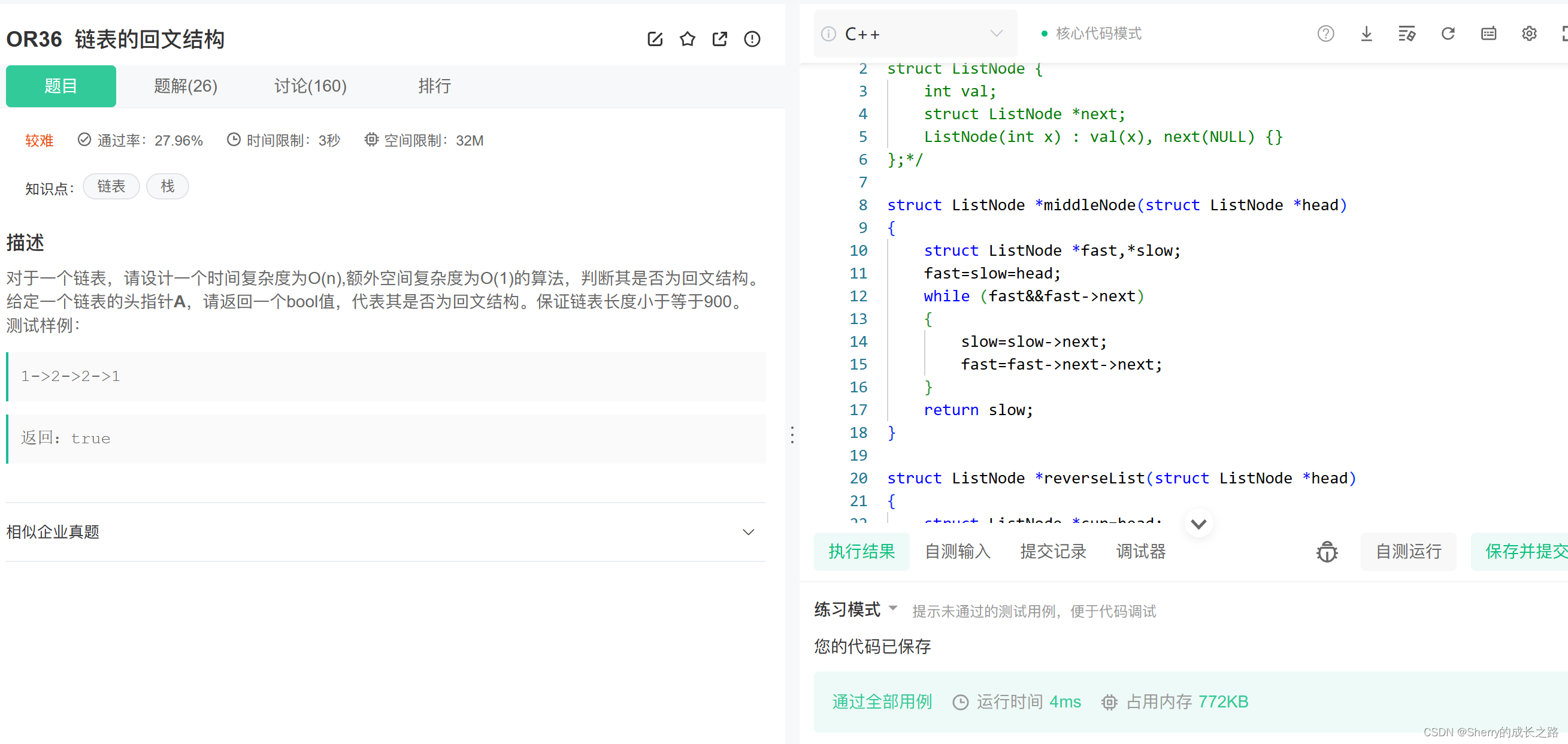Switch to the 题目 tab
Screen dimensions: 1568x744
coord(61,86)
